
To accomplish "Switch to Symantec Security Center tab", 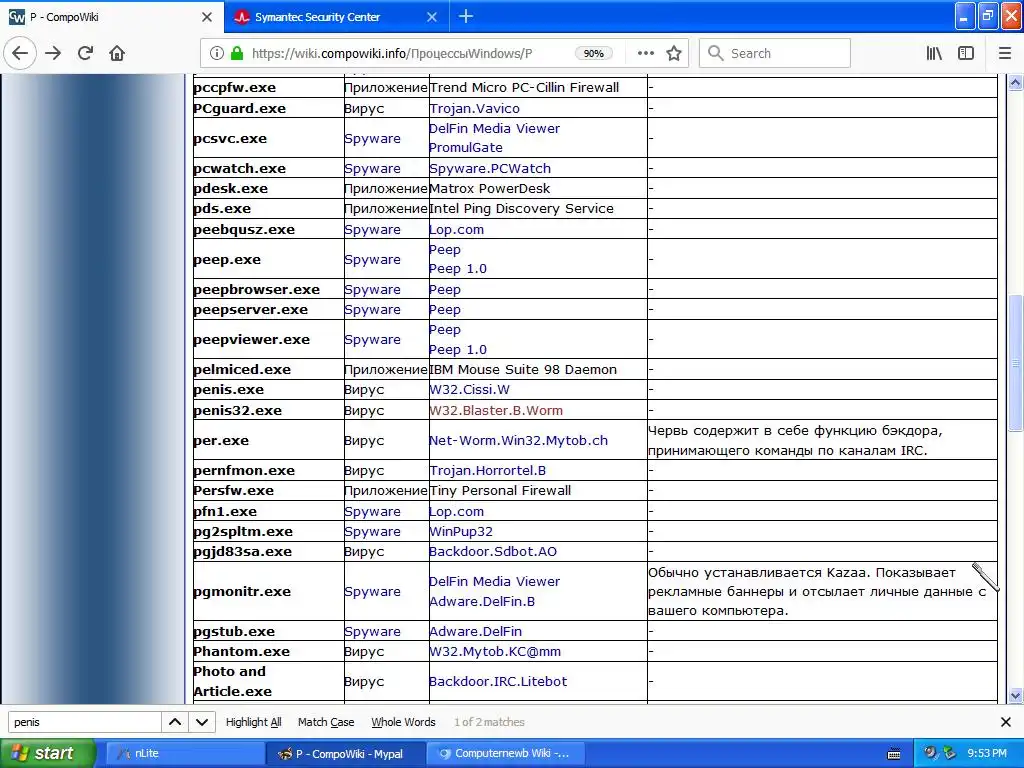I will point(337,17).
